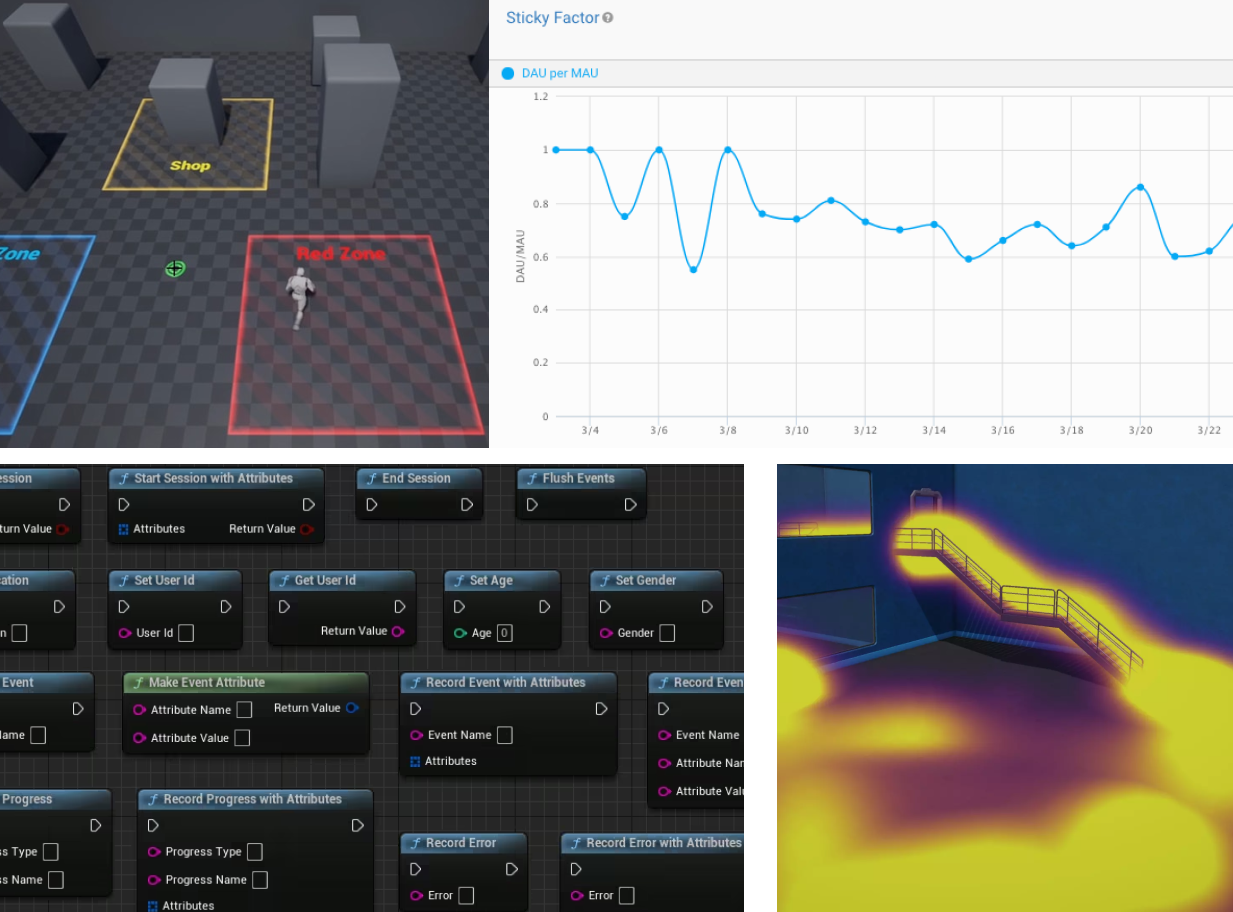Screen dimensions: 1233x912
Task: Click the yellow Shop zone label
Action: (x=190, y=165)
